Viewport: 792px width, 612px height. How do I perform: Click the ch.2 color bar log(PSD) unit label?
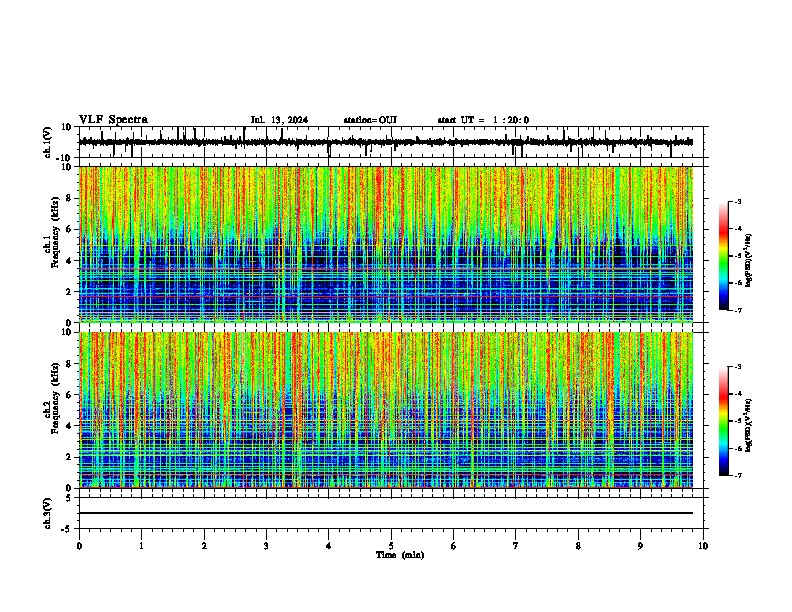(x=749, y=425)
